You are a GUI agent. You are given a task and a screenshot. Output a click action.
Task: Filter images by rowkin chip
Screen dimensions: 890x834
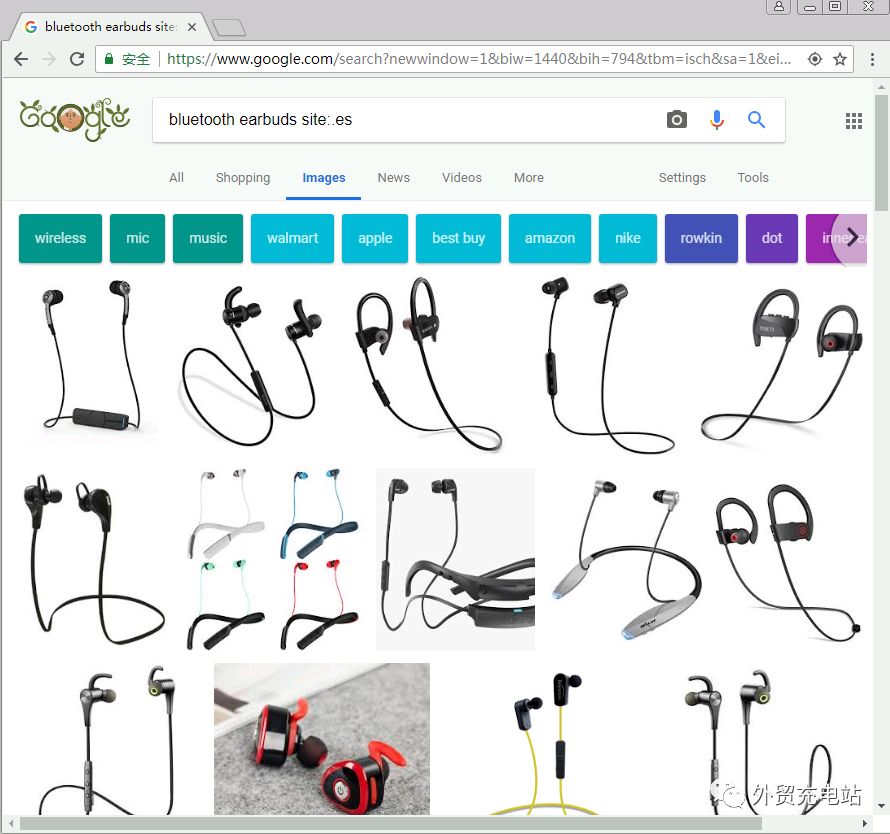click(701, 238)
